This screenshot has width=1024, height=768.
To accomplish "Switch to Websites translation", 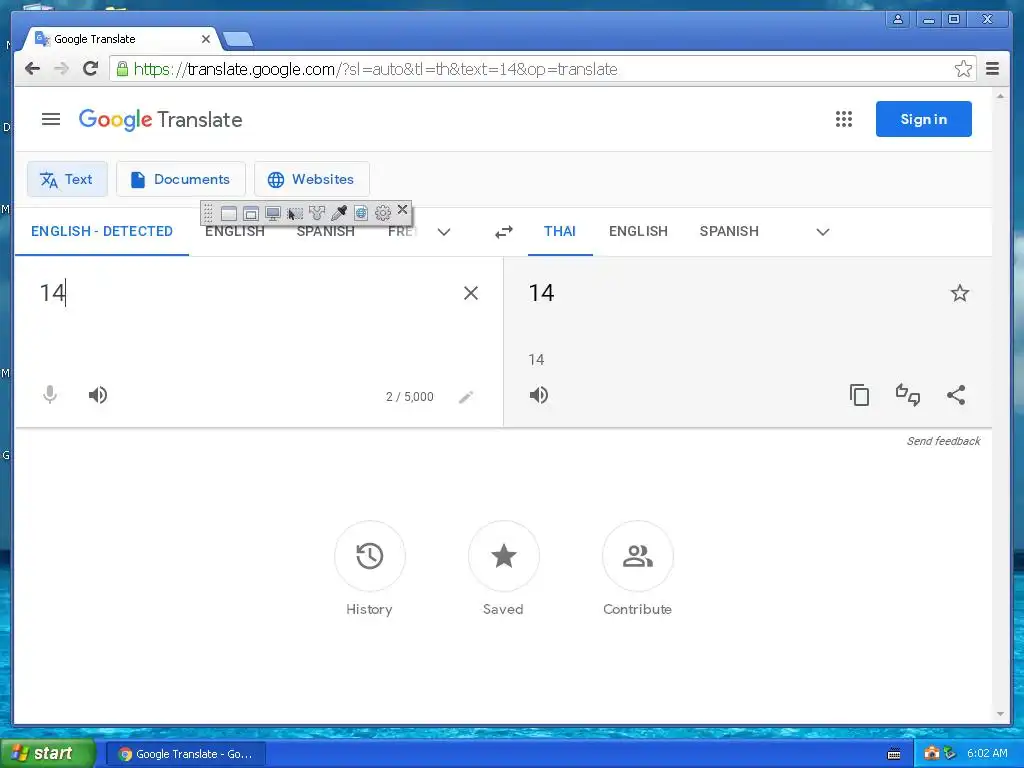I will point(312,179).
